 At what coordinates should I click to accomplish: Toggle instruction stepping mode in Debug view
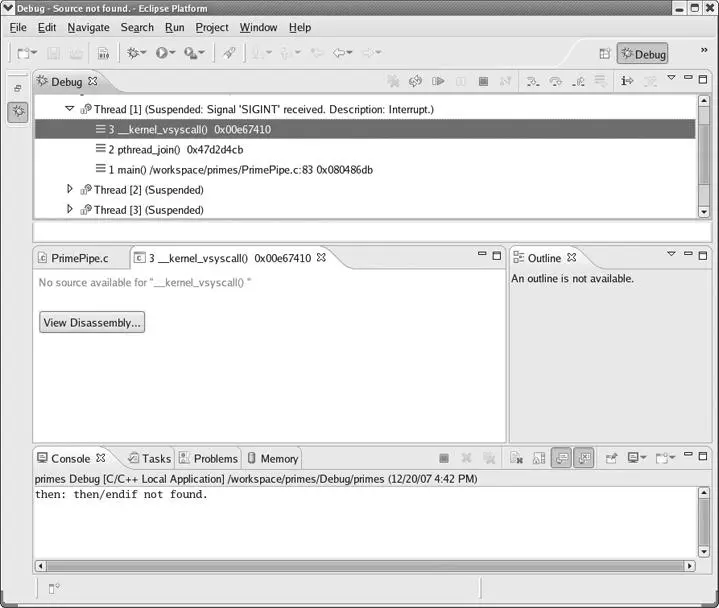tap(627, 81)
